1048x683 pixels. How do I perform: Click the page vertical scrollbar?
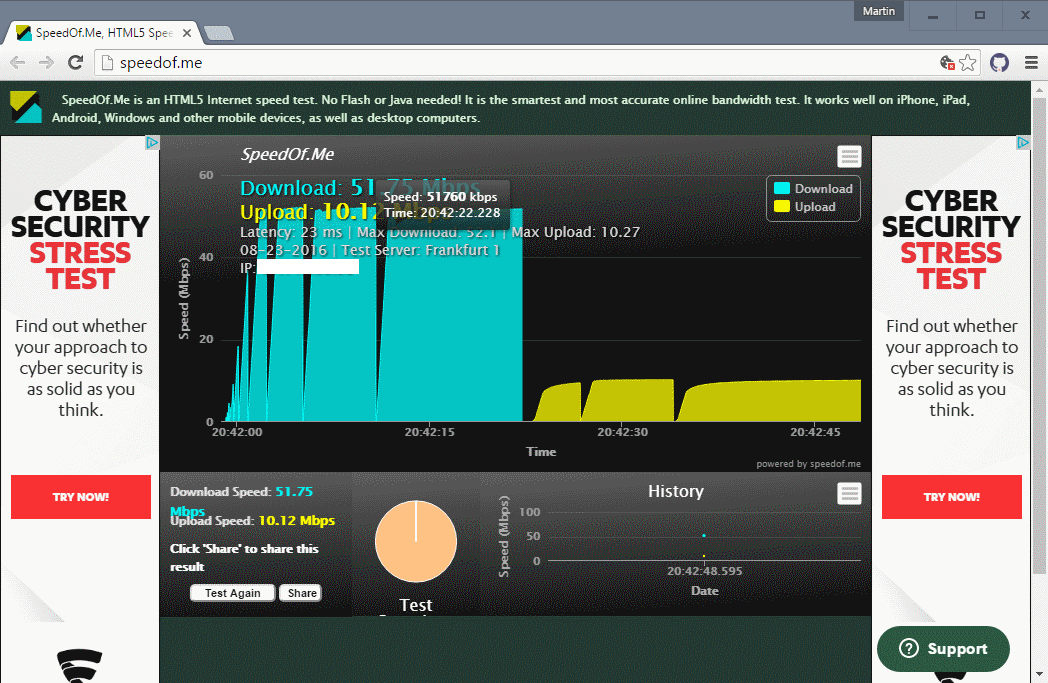tap(1039, 334)
